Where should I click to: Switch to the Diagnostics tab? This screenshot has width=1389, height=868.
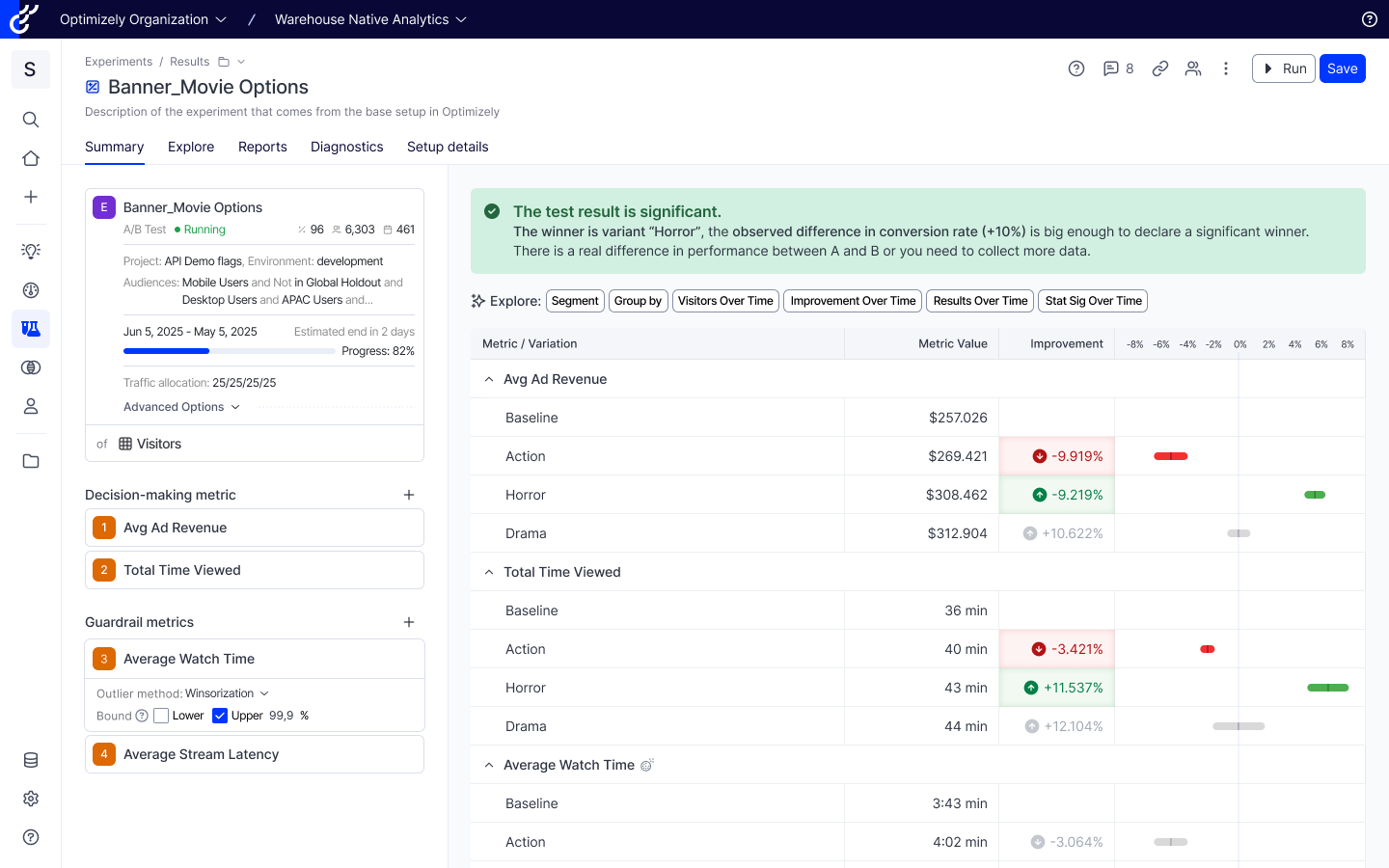[346, 147]
